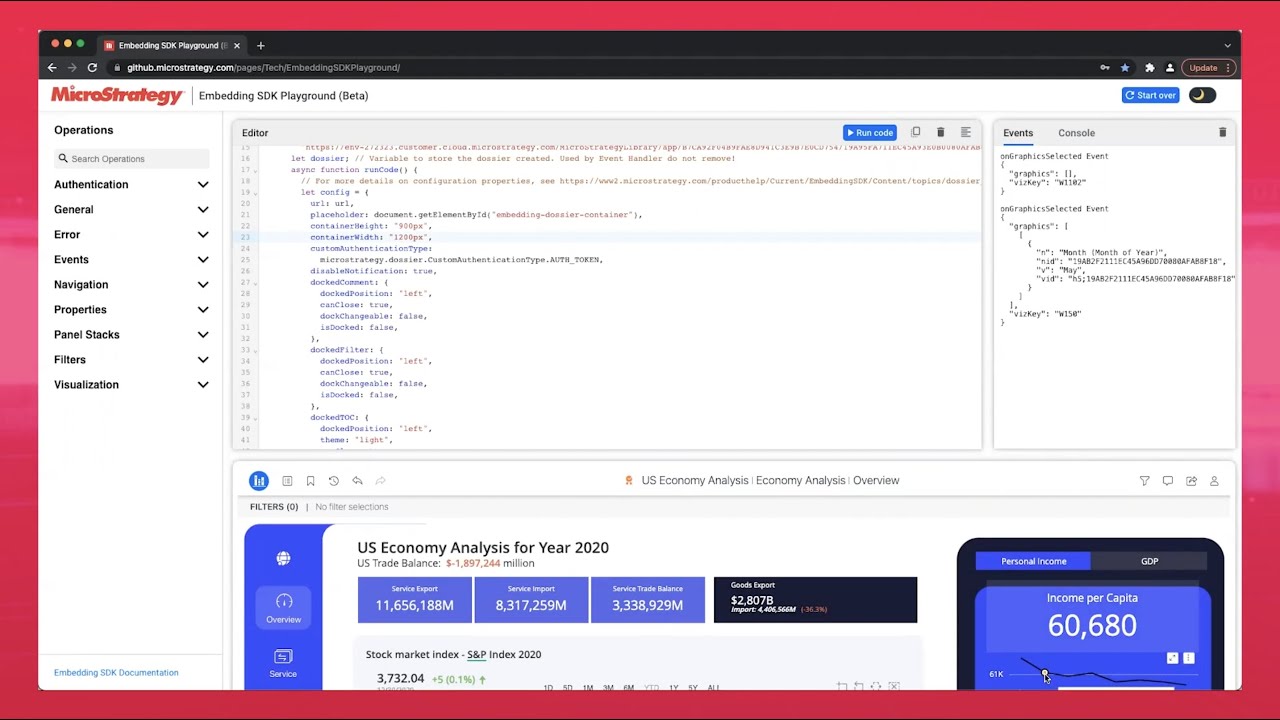Click the S&P link in stock market title
This screenshot has height=720, width=1280.
click(475, 654)
